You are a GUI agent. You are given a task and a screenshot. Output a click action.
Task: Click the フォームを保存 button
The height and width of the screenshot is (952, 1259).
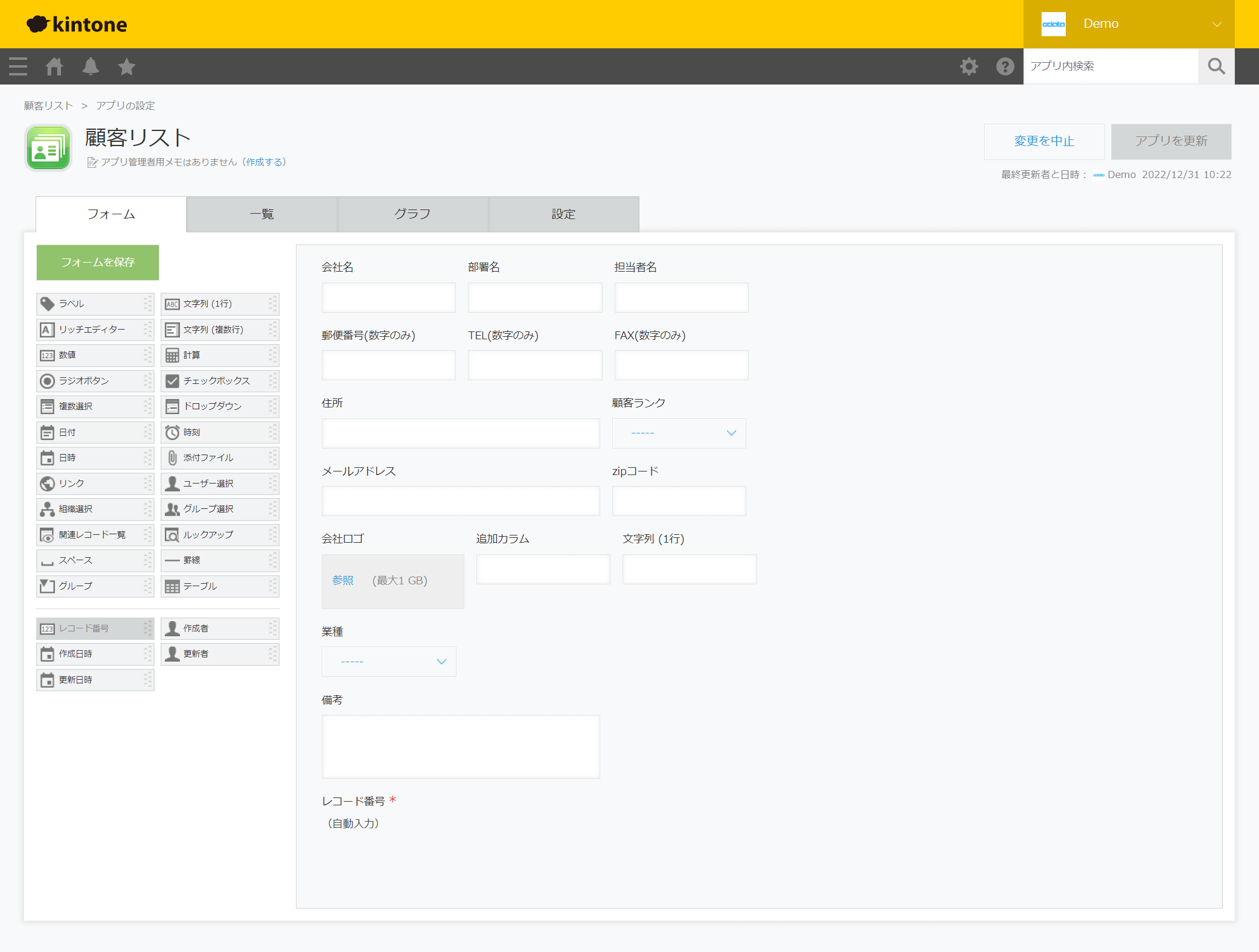(98, 263)
